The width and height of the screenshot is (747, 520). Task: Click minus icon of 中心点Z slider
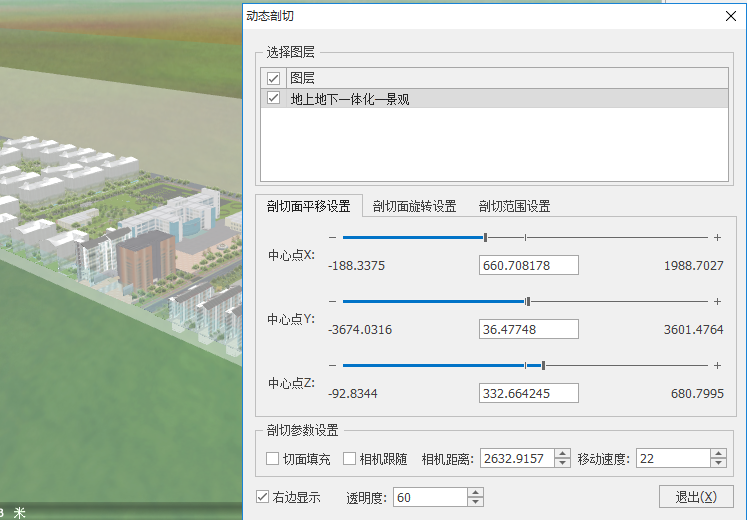pyautogui.click(x=332, y=365)
